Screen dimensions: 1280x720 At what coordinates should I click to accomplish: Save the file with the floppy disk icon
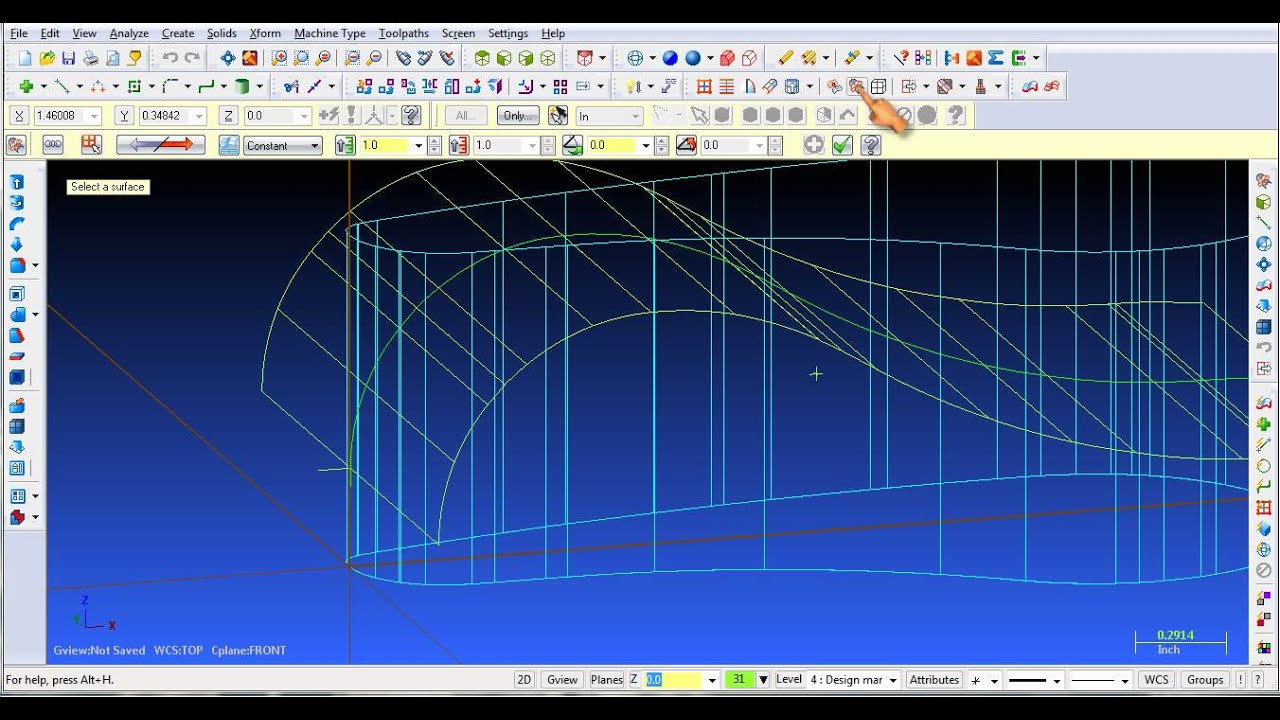click(x=69, y=58)
